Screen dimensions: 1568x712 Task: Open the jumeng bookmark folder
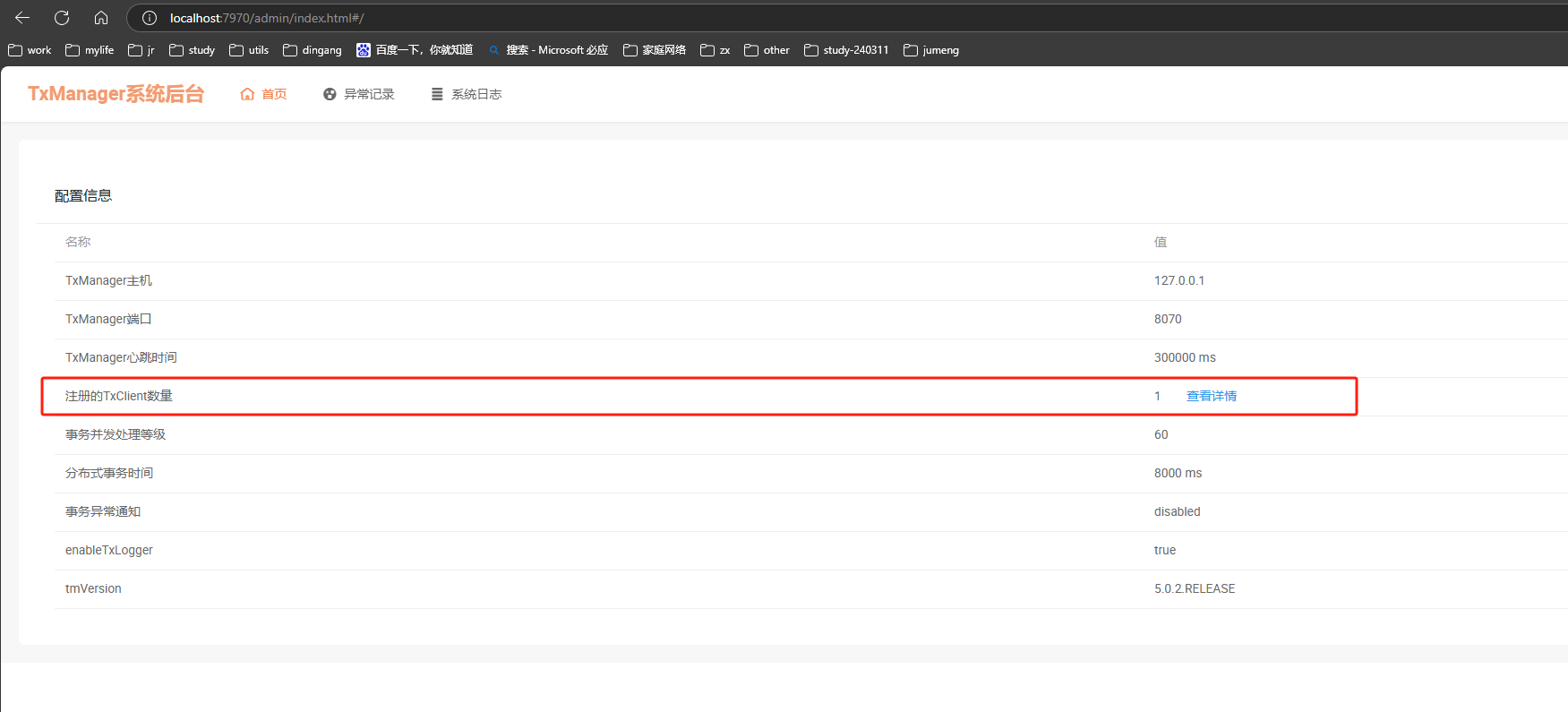point(931,50)
